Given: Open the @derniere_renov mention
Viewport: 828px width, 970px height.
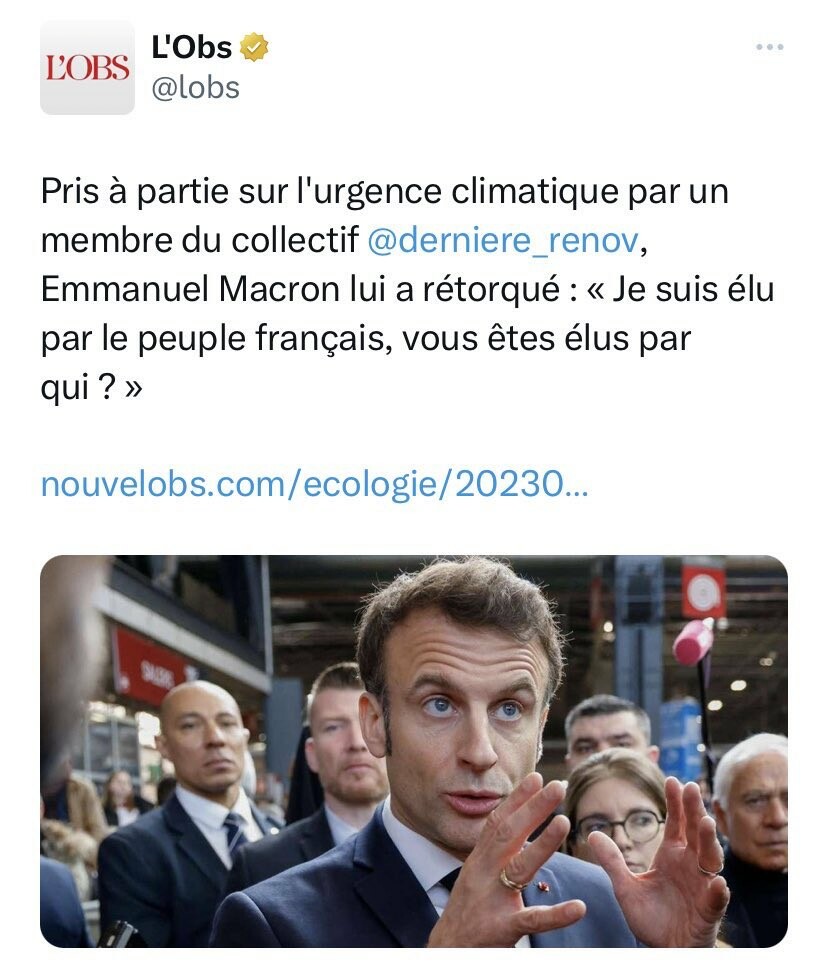Looking at the screenshot, I should tap(500, 241).
